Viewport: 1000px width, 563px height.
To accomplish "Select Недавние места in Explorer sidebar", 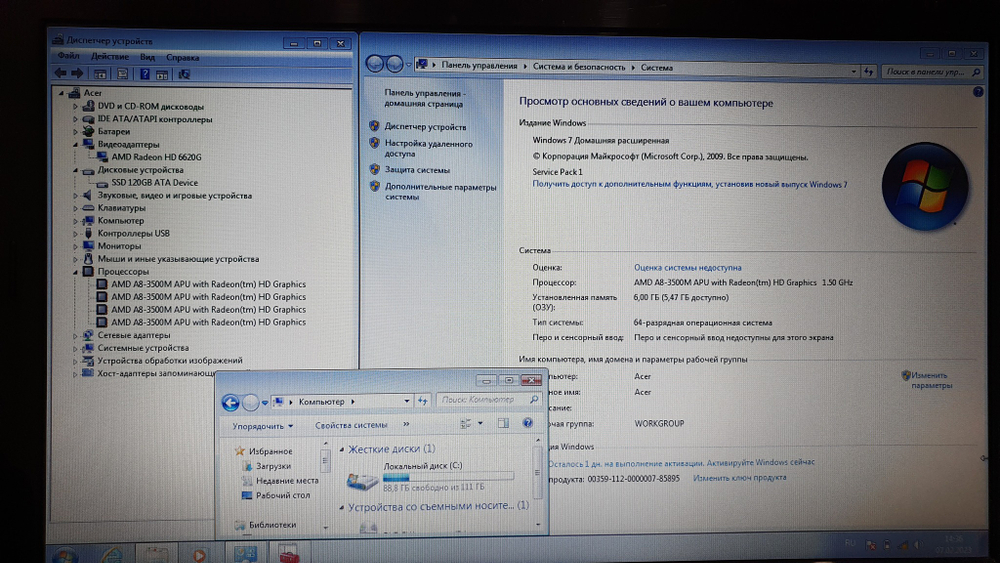I will click(x=287, y=481).
